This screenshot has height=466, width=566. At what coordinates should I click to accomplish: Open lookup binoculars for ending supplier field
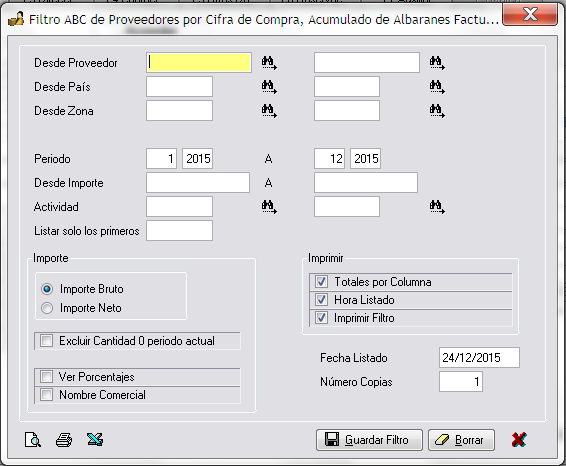point(437,63)
